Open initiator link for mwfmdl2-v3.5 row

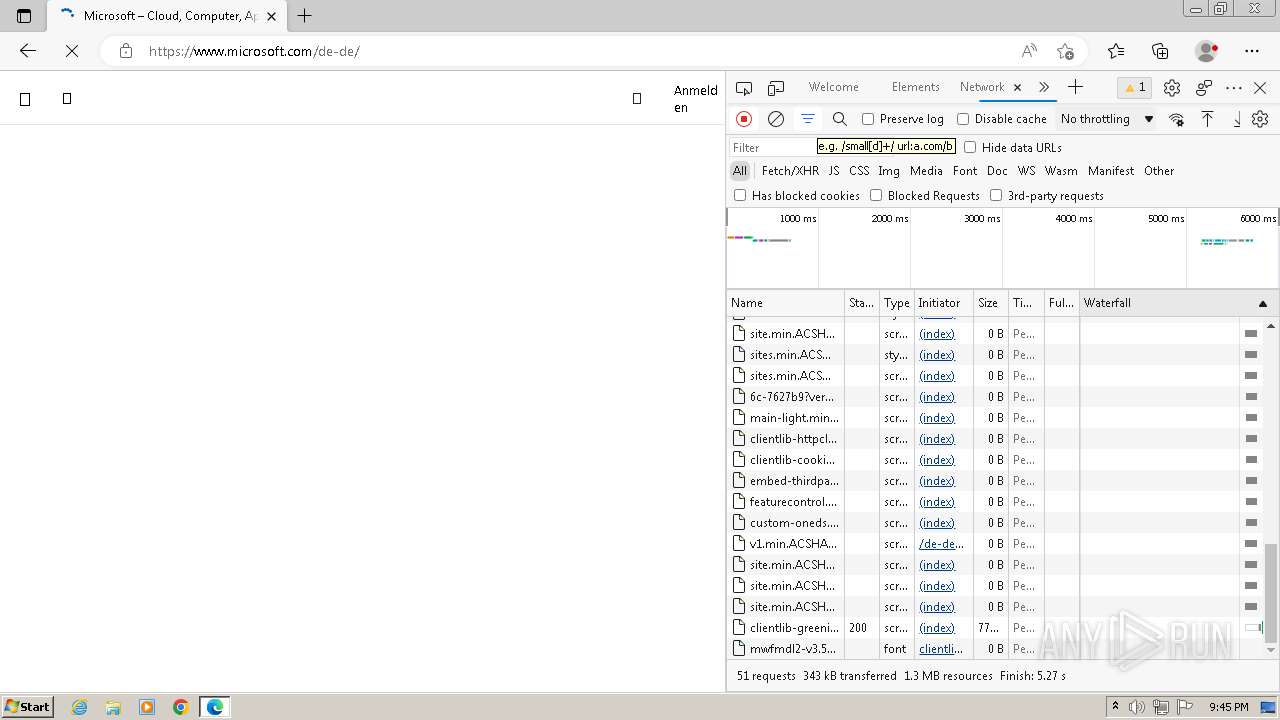pos(941,649)
